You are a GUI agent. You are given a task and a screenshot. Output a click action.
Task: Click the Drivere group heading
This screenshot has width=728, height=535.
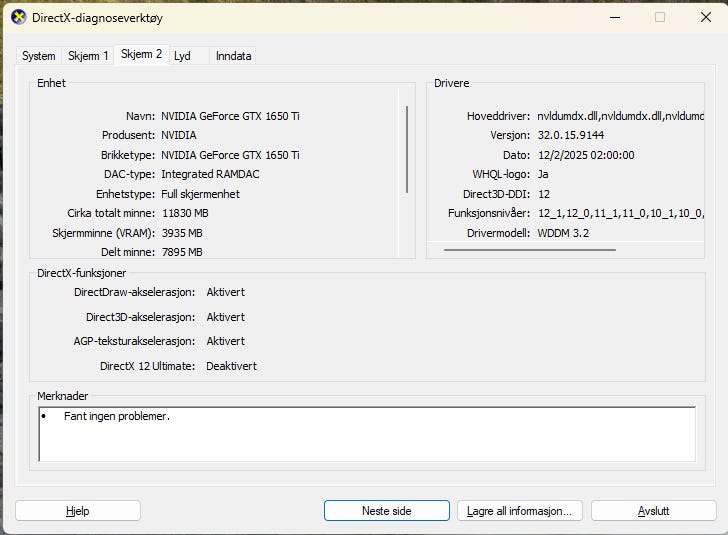pyautogui.click(x=451, y=83)
